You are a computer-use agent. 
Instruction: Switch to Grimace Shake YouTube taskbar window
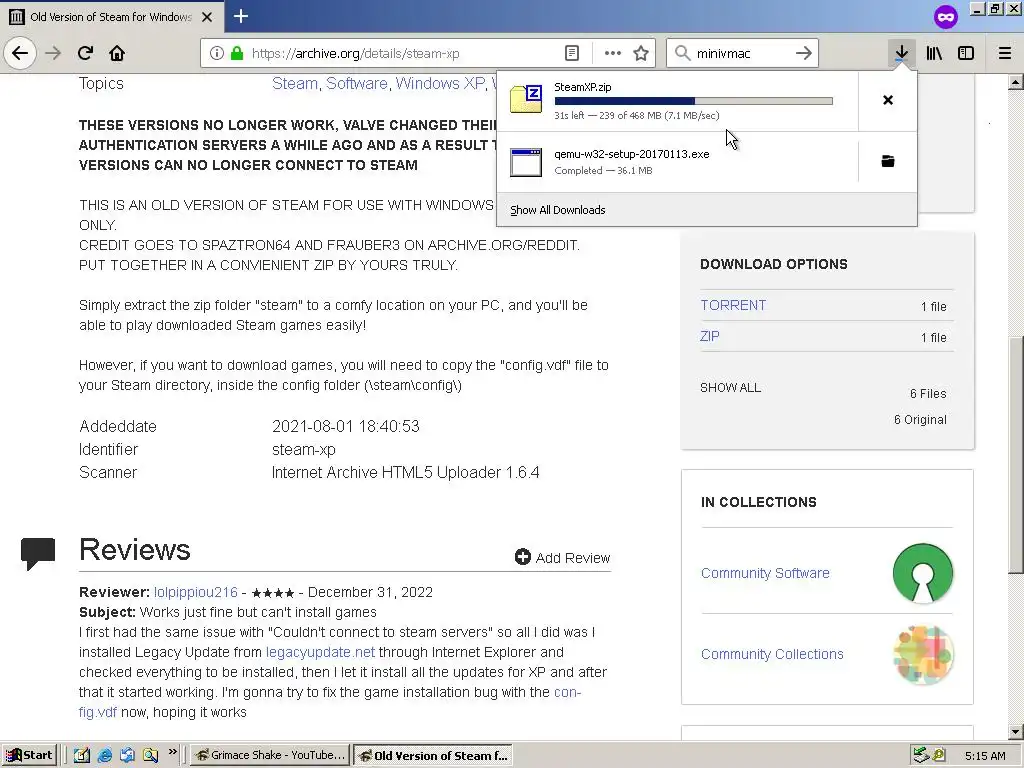(270, 755)
